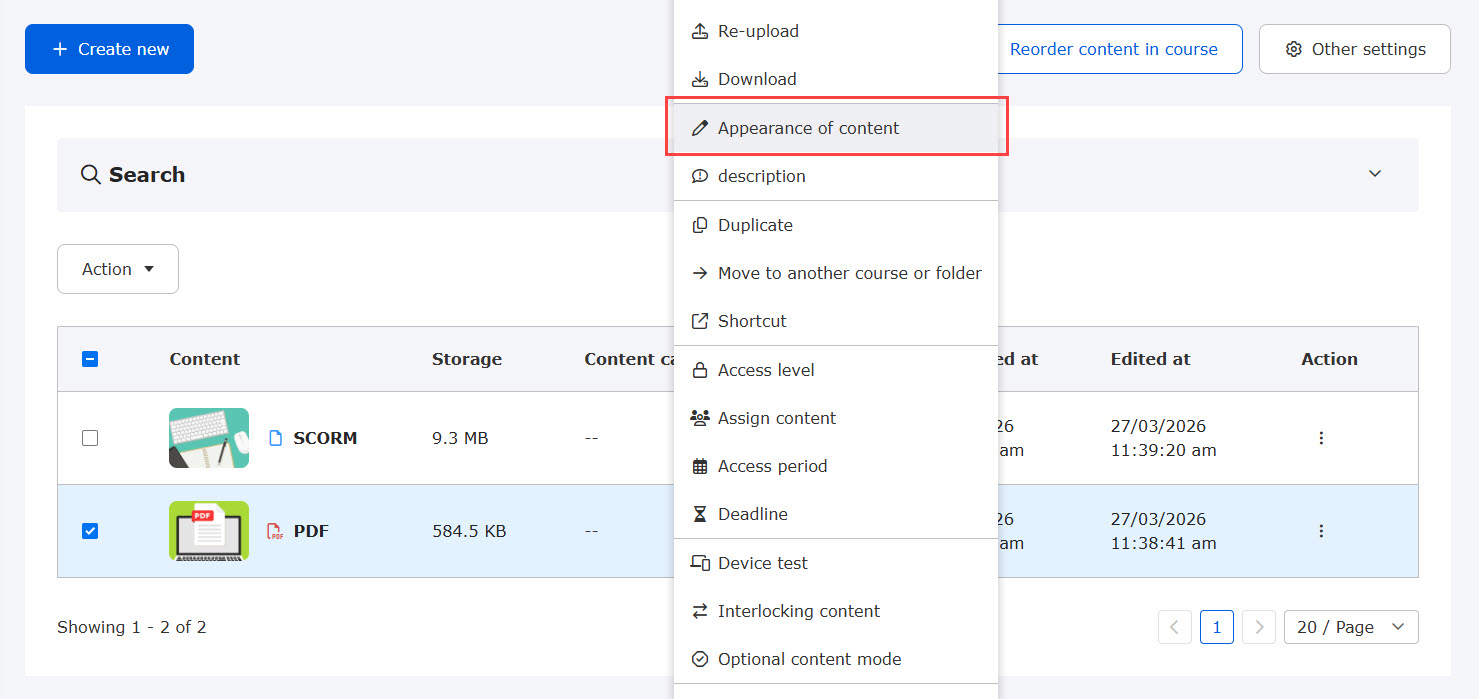Click the Create new button

pyautogui.click(x=109, y=49)
